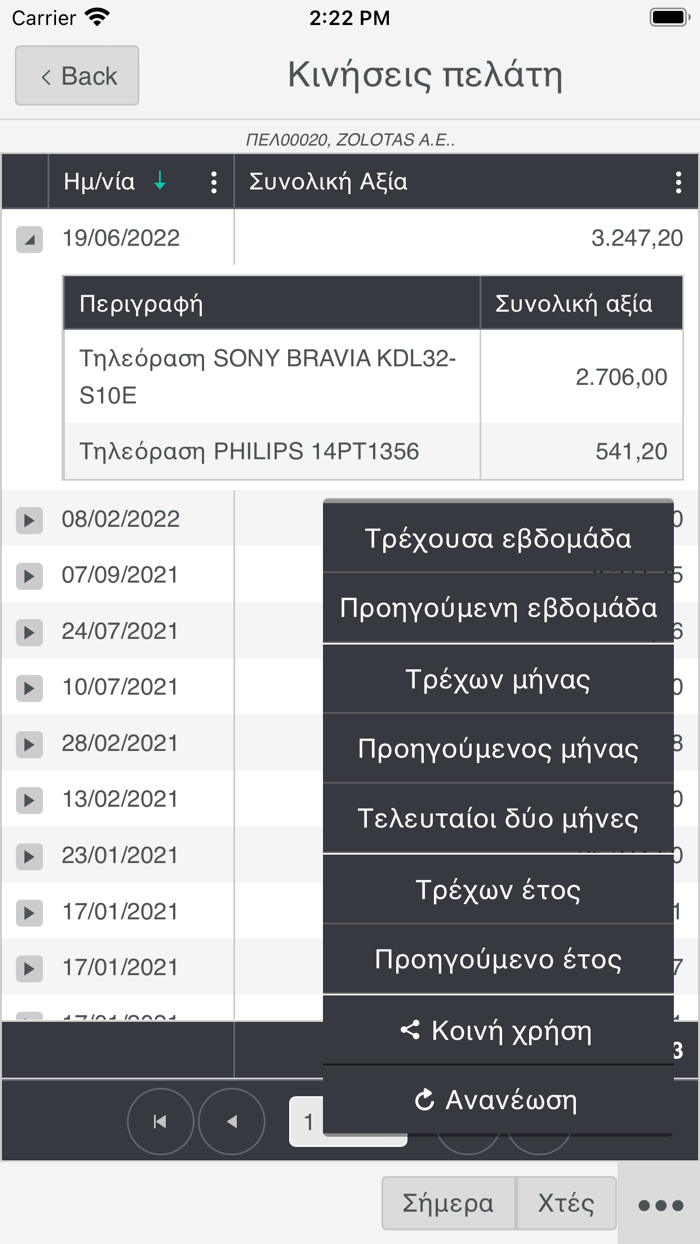Viewport: 700px width, 1244px height.
Task: Choose Τελευταίοι δύο μήνες filter option
Action: 497,817
